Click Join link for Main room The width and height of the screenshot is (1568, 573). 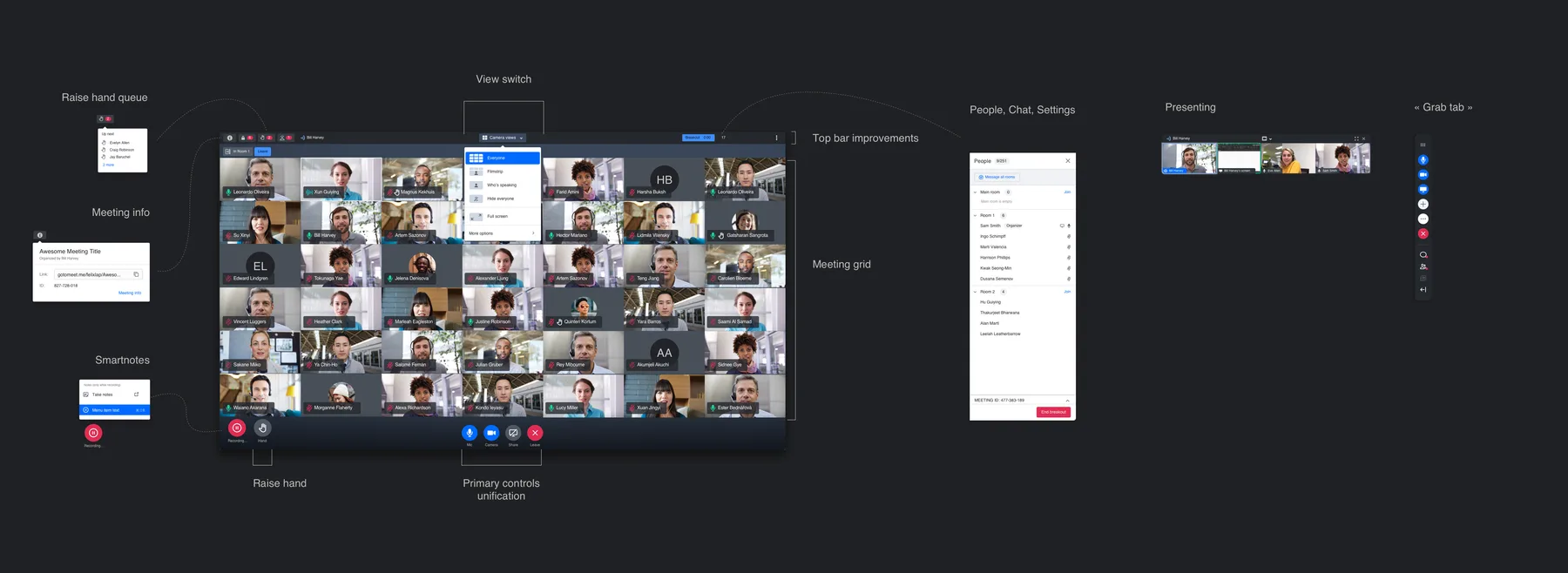[x=1067, y=192]
